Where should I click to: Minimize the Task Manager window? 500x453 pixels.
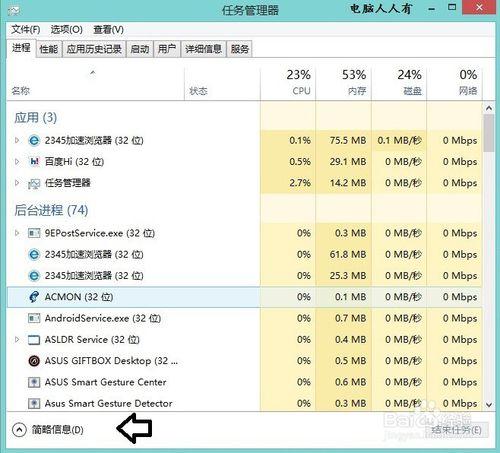(x=432, y=9)
